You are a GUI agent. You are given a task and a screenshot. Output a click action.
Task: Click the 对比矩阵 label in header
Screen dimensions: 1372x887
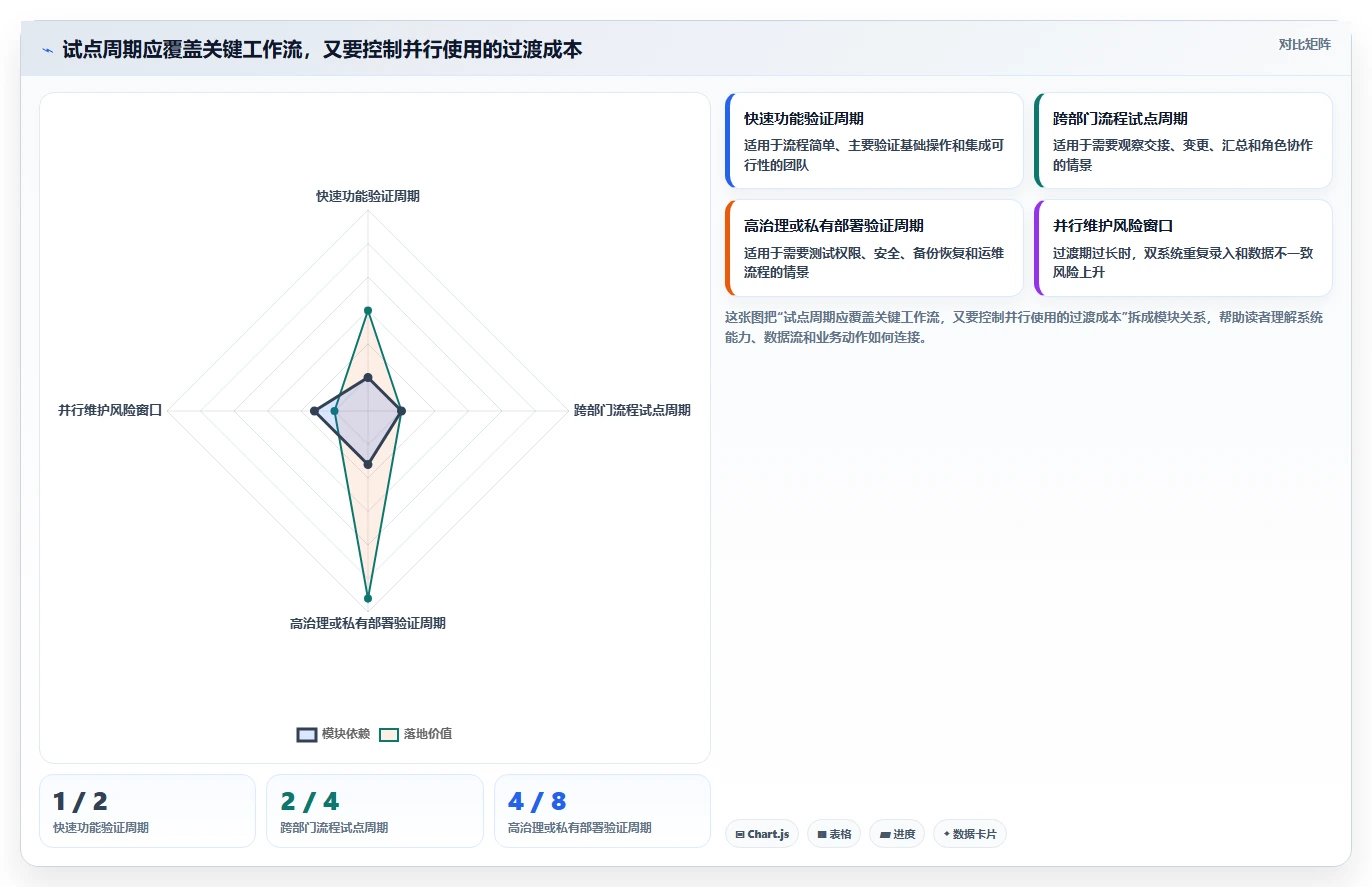[x=1304, y=44]
